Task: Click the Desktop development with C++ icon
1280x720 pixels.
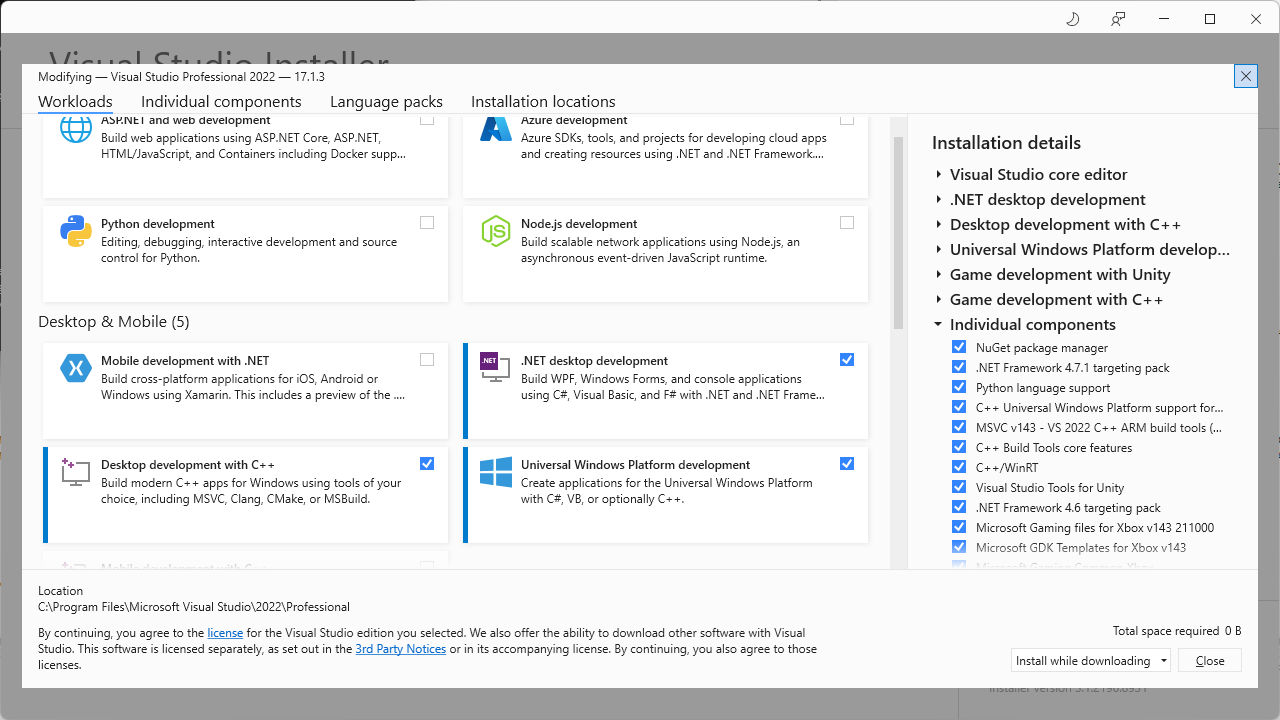Action: coord(76,472)
